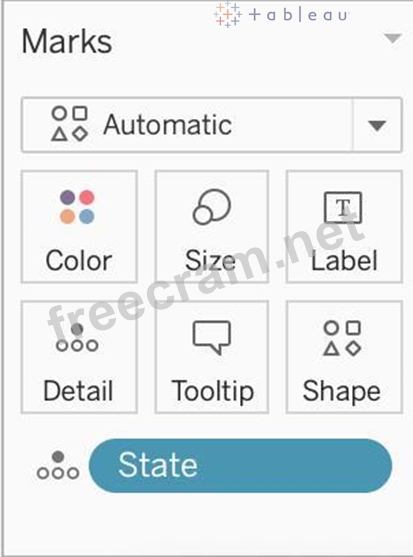413x557 pixels.
Task: Open the Tooltip text editor
Action: point(212,392)
